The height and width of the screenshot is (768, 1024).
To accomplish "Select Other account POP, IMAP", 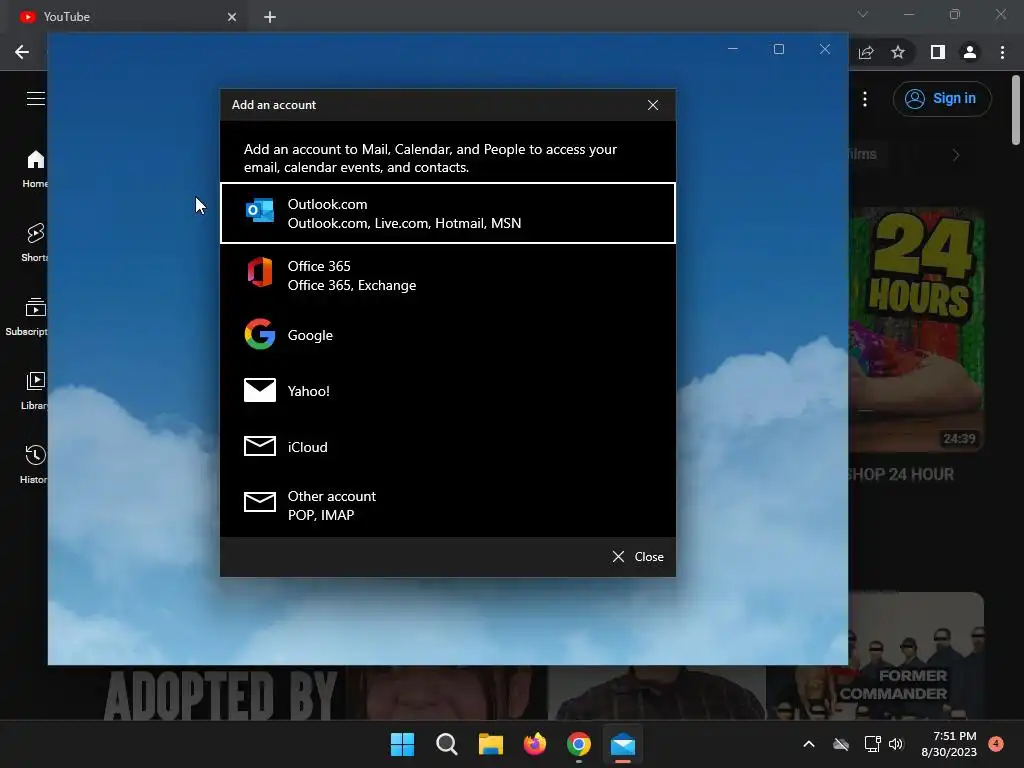I will [448, 505].
